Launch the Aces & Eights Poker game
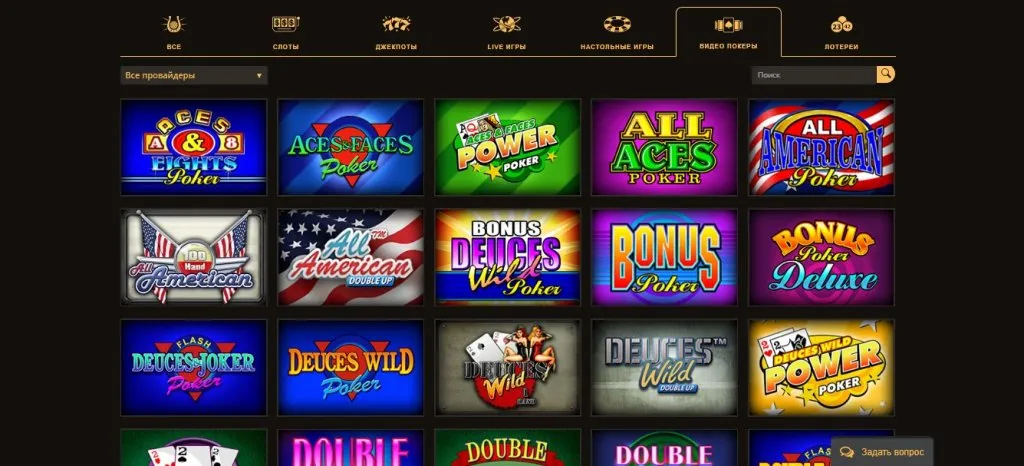 click(193, 148)
